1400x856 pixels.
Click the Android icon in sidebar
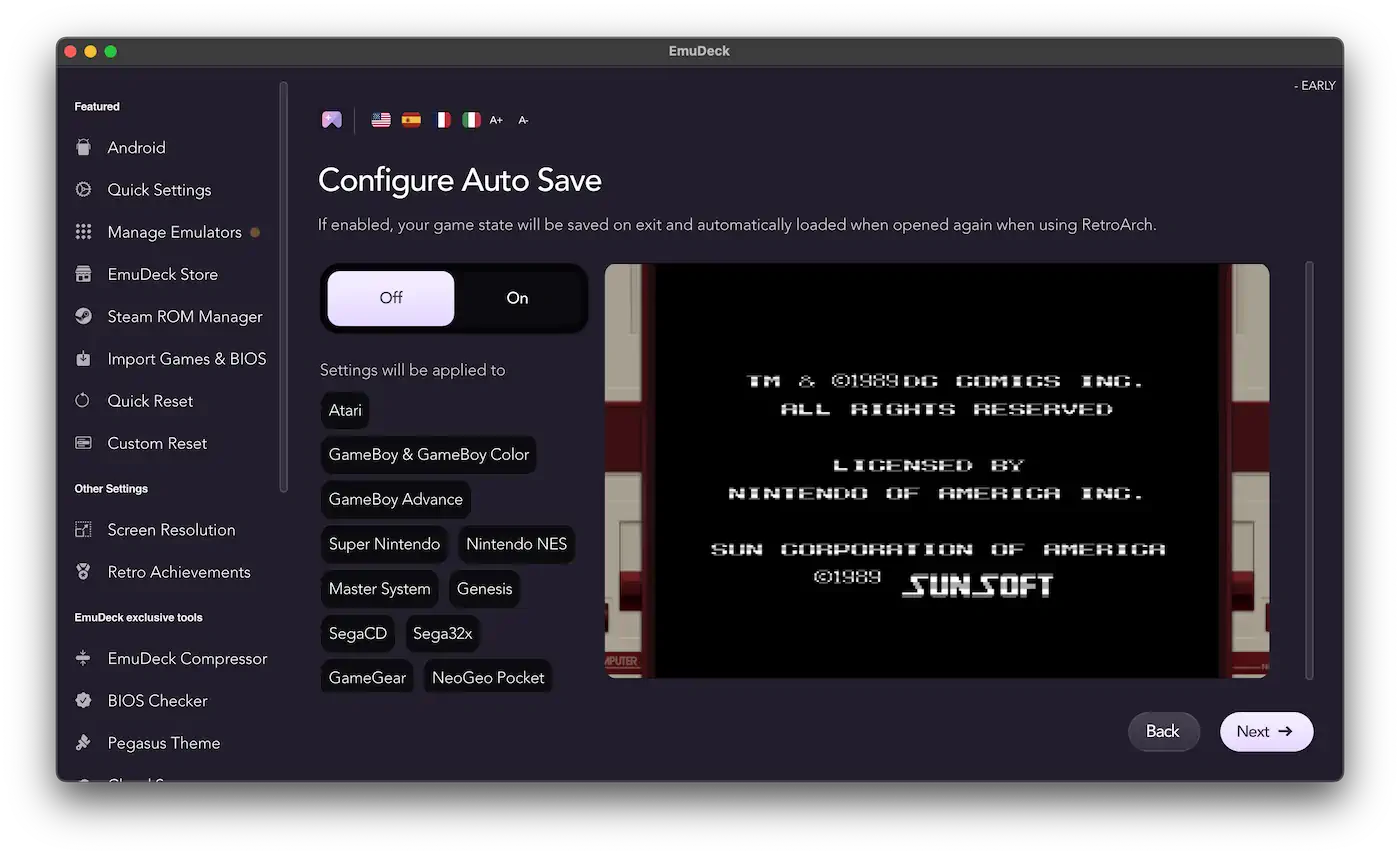point(84,147)
